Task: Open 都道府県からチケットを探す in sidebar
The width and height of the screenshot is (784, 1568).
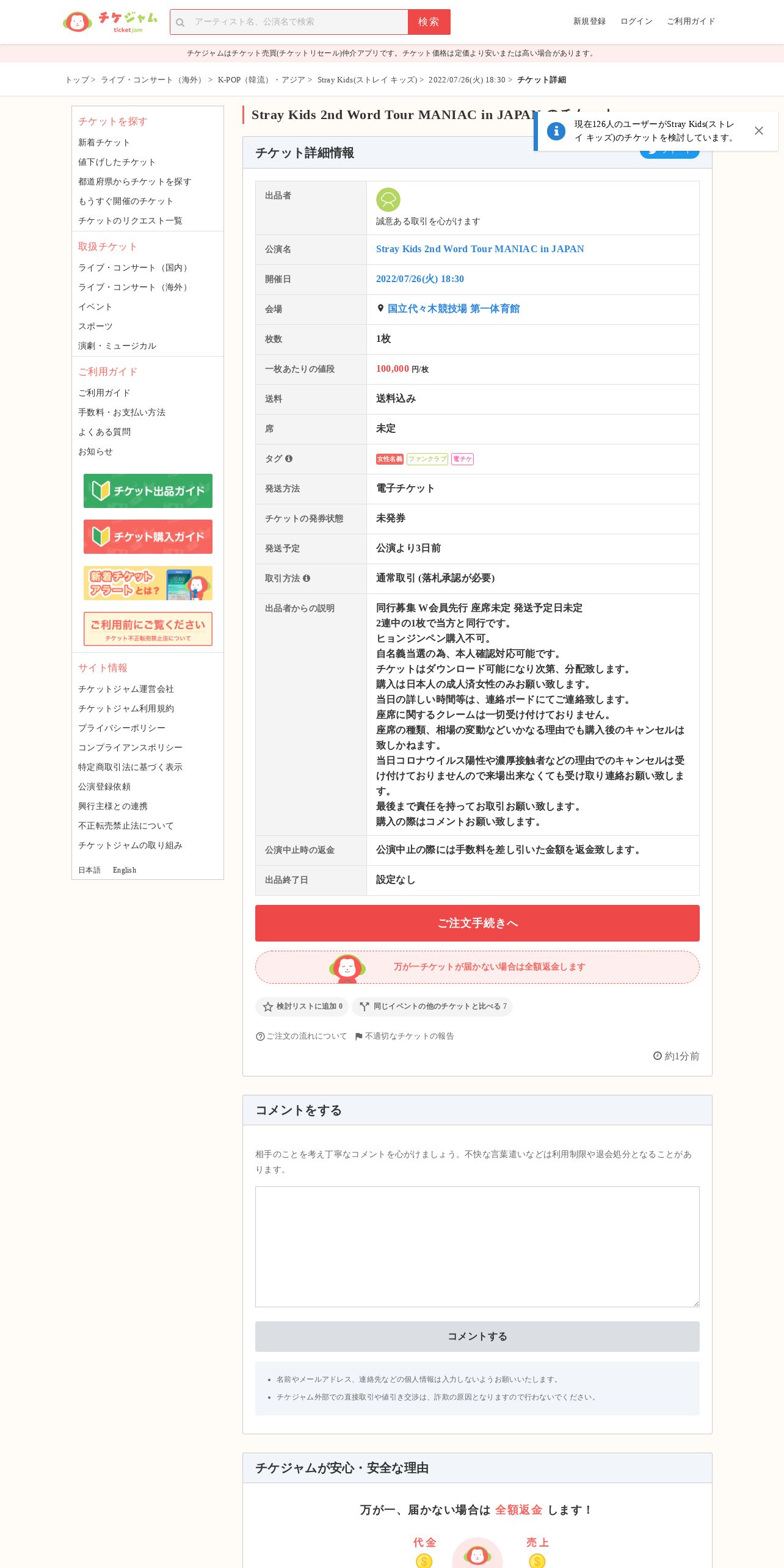Action: [x=134, y=182]
